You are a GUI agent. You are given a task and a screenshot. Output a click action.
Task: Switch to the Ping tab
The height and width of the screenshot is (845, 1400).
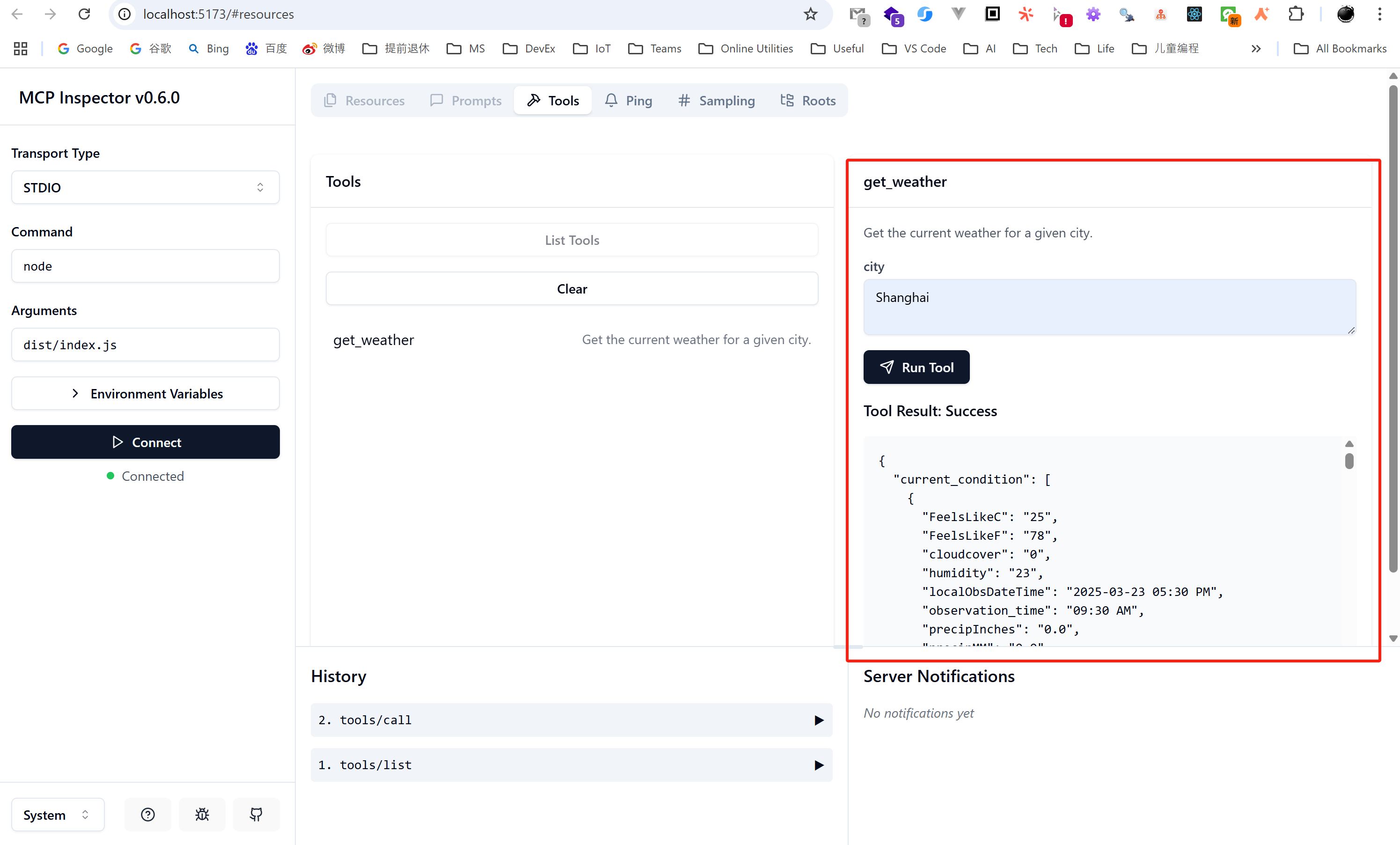pos(628,101)
